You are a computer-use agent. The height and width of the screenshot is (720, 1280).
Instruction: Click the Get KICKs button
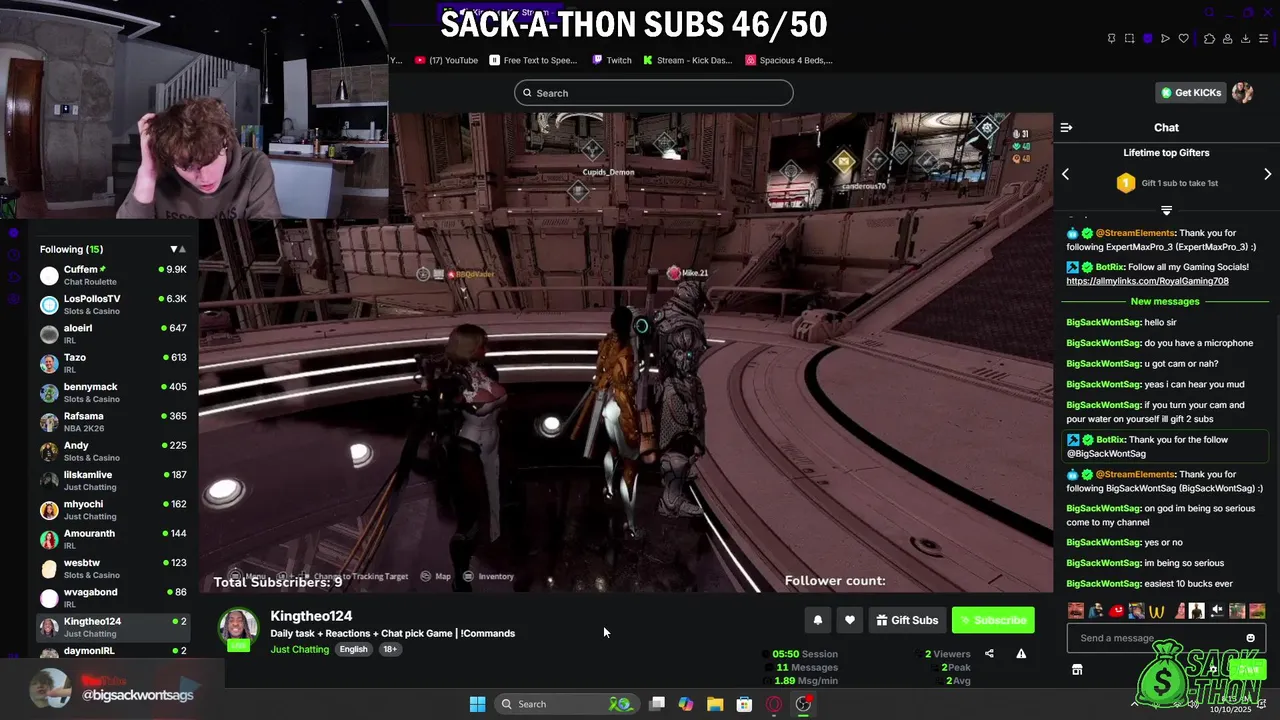tap(1191, 93)
